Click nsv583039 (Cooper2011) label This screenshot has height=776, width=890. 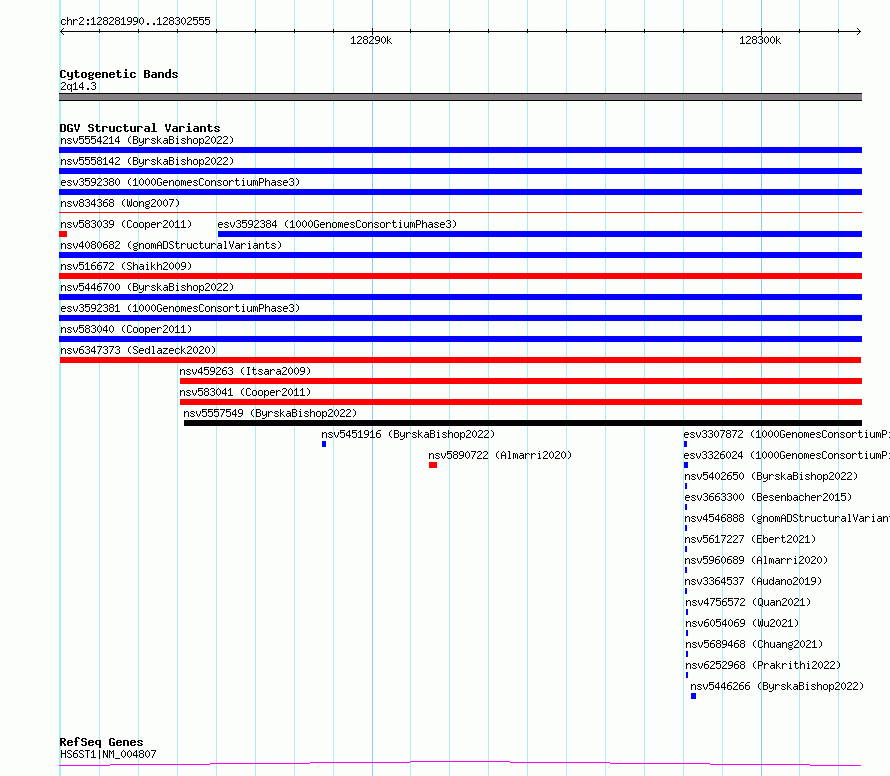pos(126,224)
